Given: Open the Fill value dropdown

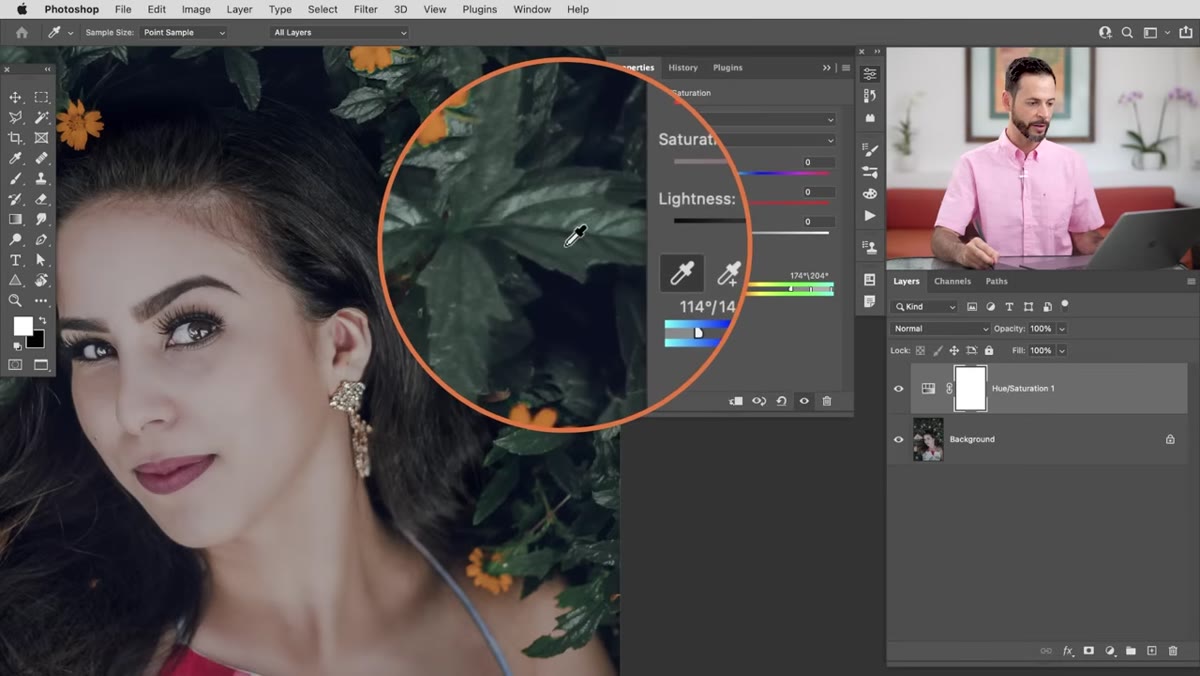Looking at the screenshot, I should coord(1062,351).
